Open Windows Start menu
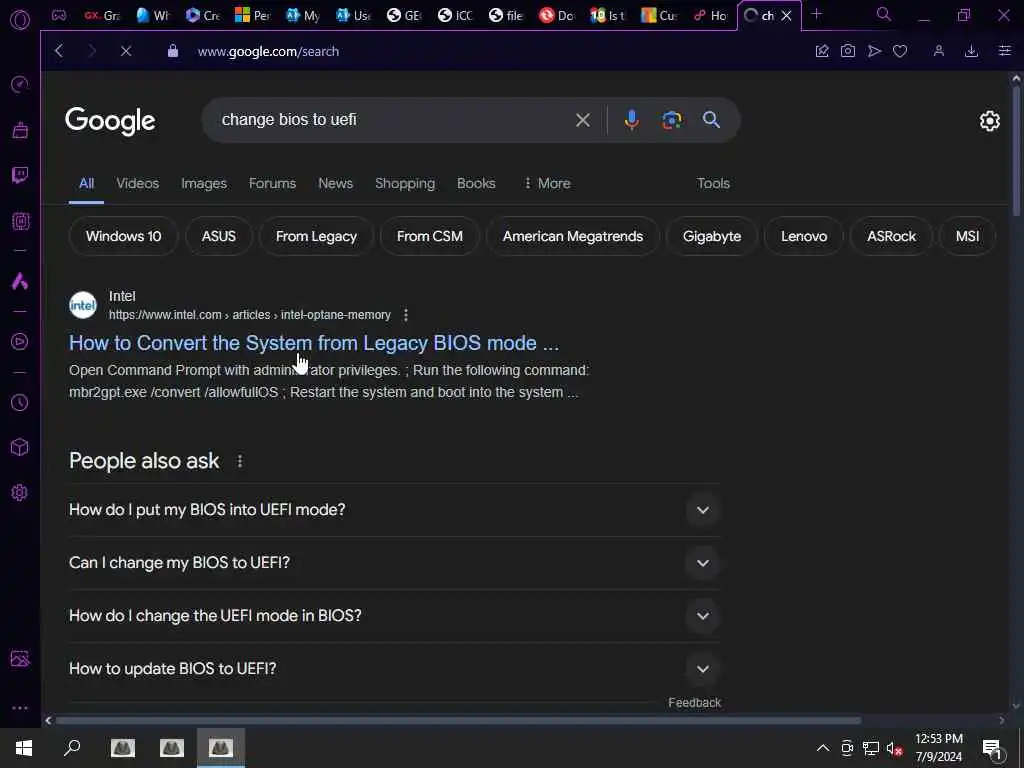 [24, 748]
